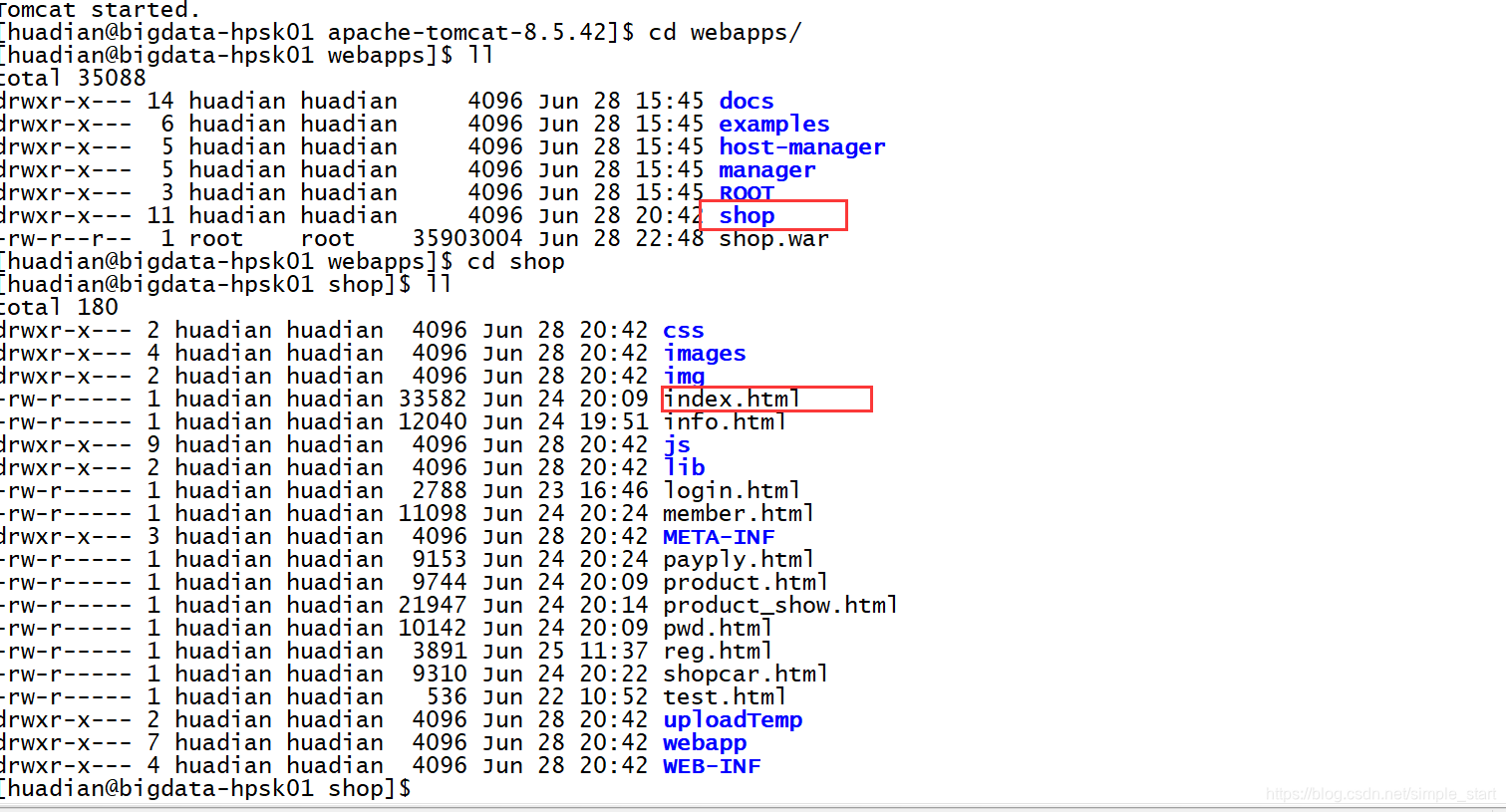Click the 33582 size of index.html

tap(433, 400)
